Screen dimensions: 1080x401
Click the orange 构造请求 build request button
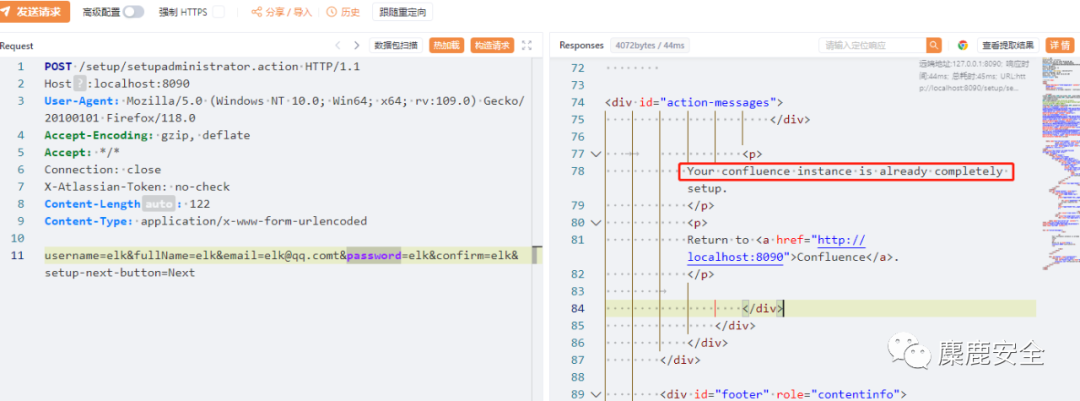[492, 45]
